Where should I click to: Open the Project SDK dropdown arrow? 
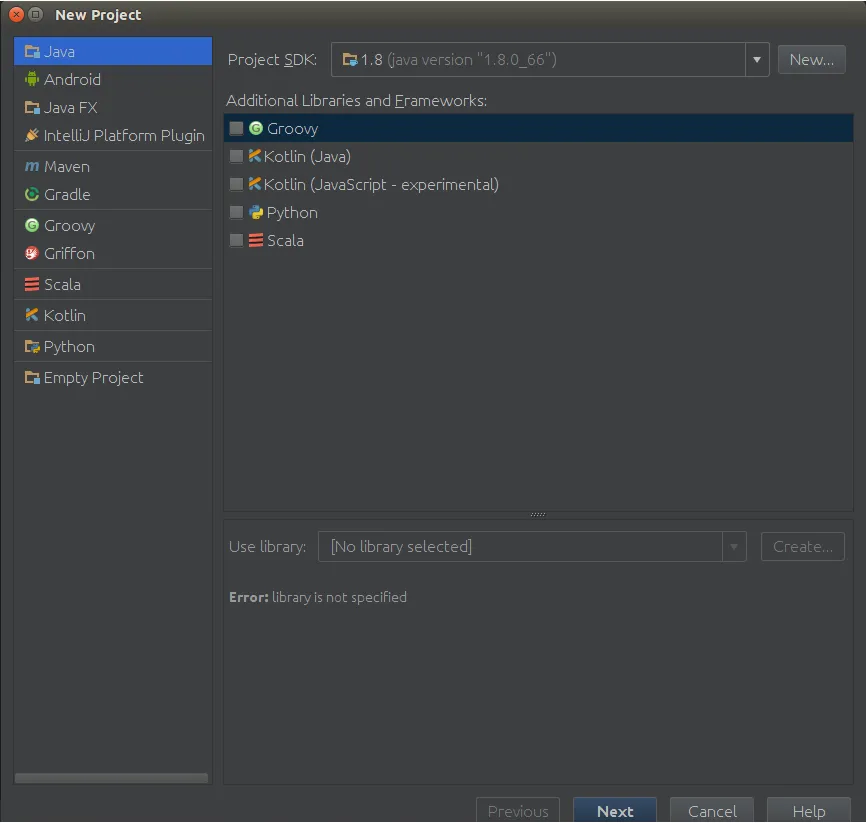click(x=757, y=60)
